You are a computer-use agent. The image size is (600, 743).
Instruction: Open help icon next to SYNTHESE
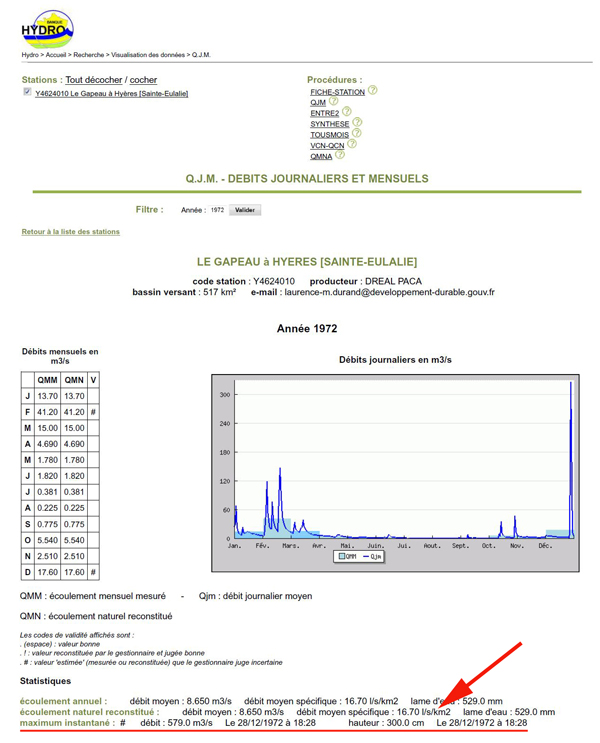pyautogui.click(x=357, y=122)
